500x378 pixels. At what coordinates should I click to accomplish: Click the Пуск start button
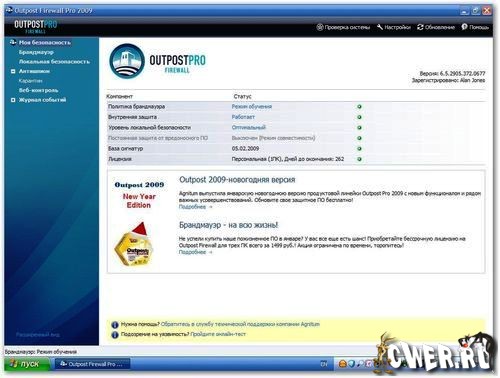[27, 364]
